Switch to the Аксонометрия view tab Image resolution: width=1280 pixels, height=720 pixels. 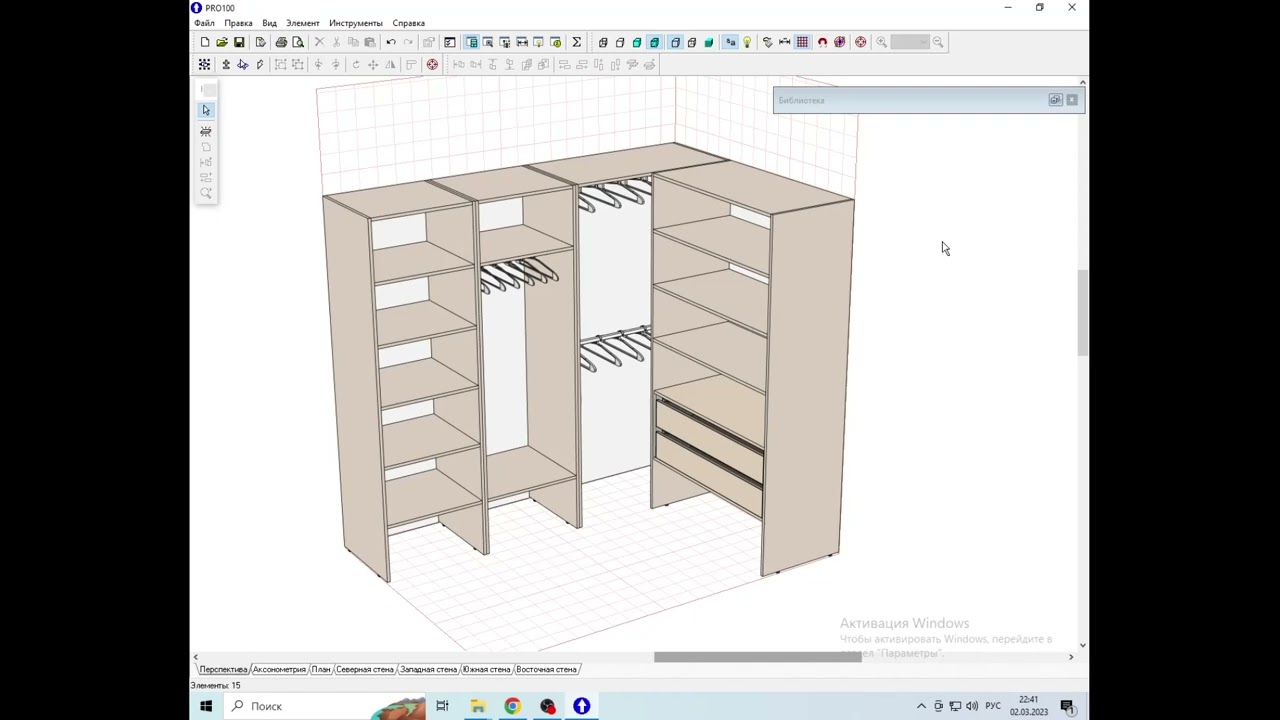tap(279, 669)
